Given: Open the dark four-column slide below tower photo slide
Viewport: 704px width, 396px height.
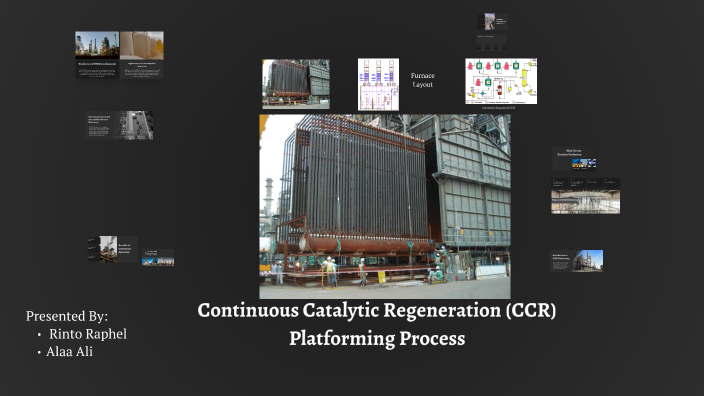Looking at the screenshot, I should pyautogui.click(x=492, y=42).
